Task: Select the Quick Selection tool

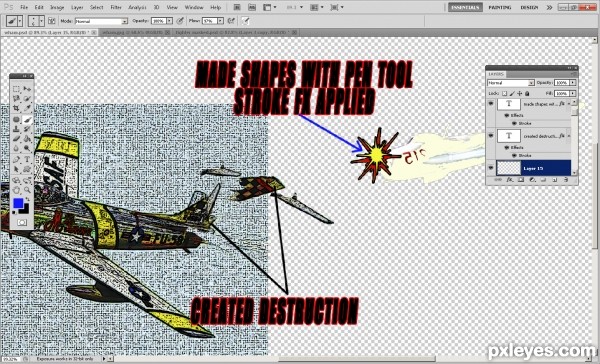Action: pos(27,98)
